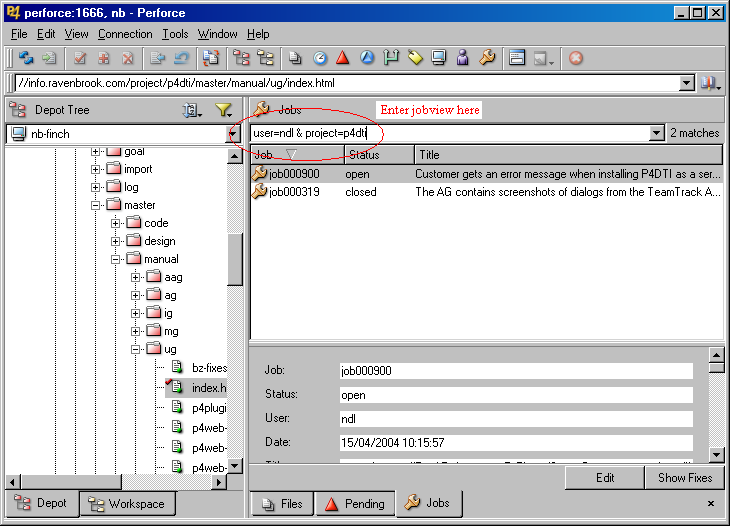Expand the code folder in the tree
The height and width of the screenshot is (526, 730).
click(x=116, y=223)
